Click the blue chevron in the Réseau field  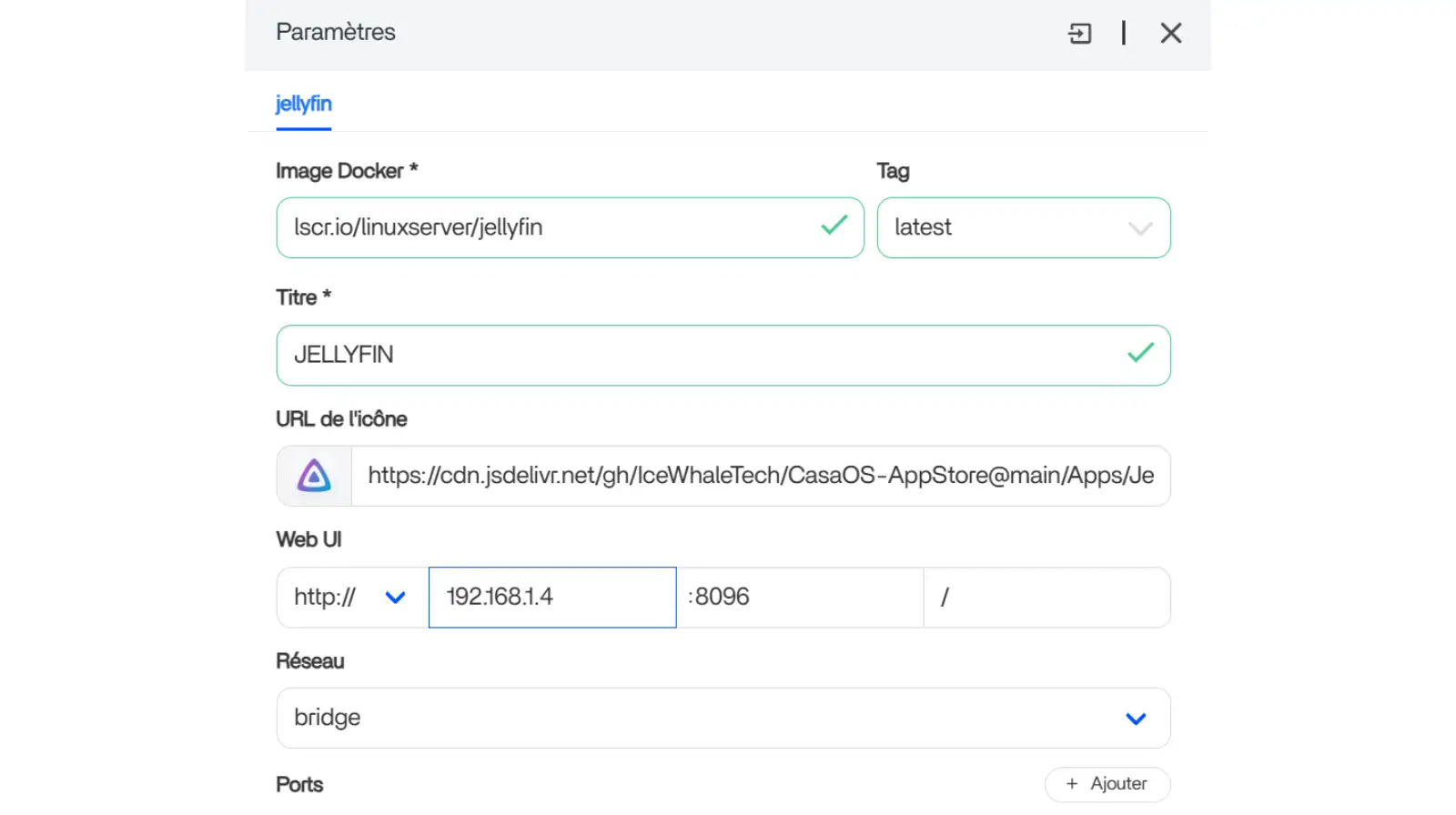tap(1136, 719)
